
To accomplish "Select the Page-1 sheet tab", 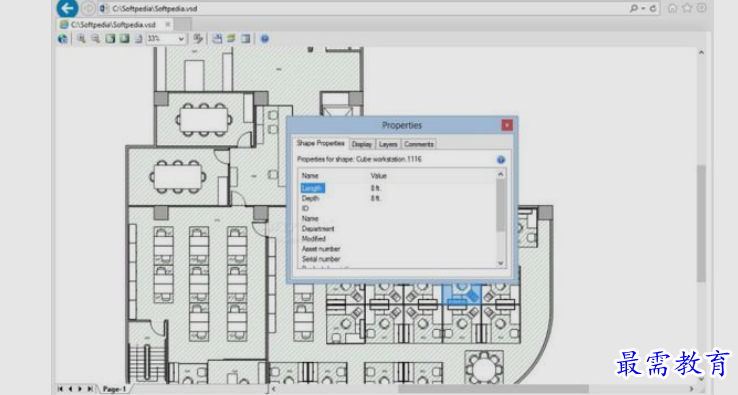I will coord(114,389).
